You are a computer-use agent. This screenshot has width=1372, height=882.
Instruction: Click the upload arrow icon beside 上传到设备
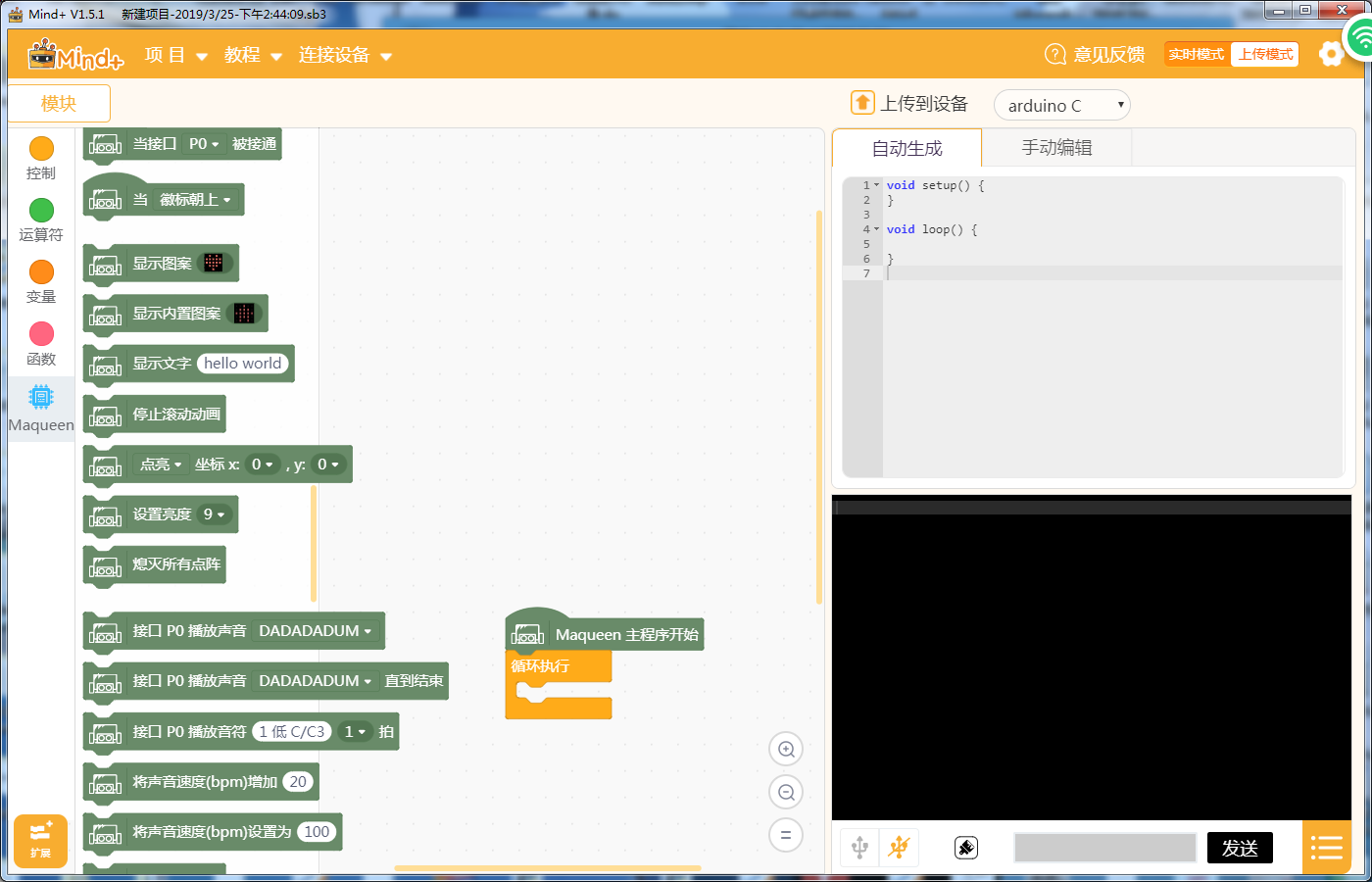point(862,103)
